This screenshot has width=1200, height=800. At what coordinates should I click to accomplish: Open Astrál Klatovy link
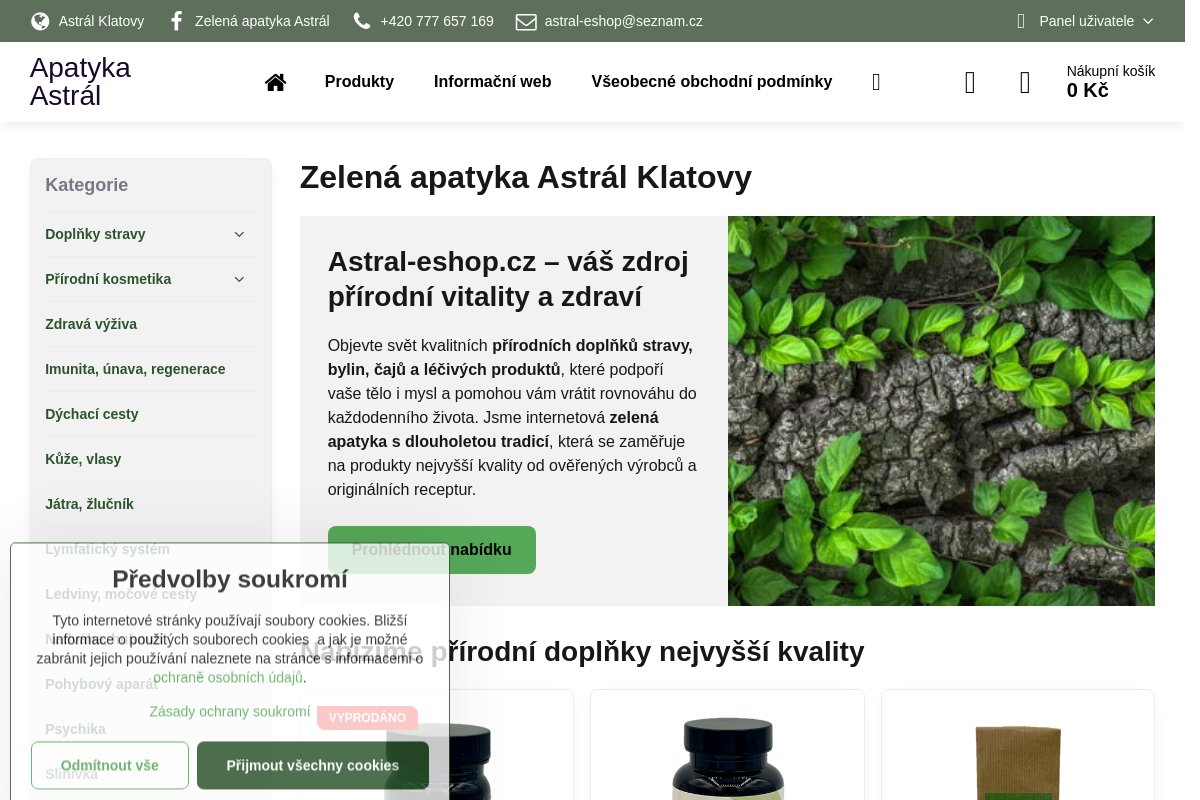point(101,21)
